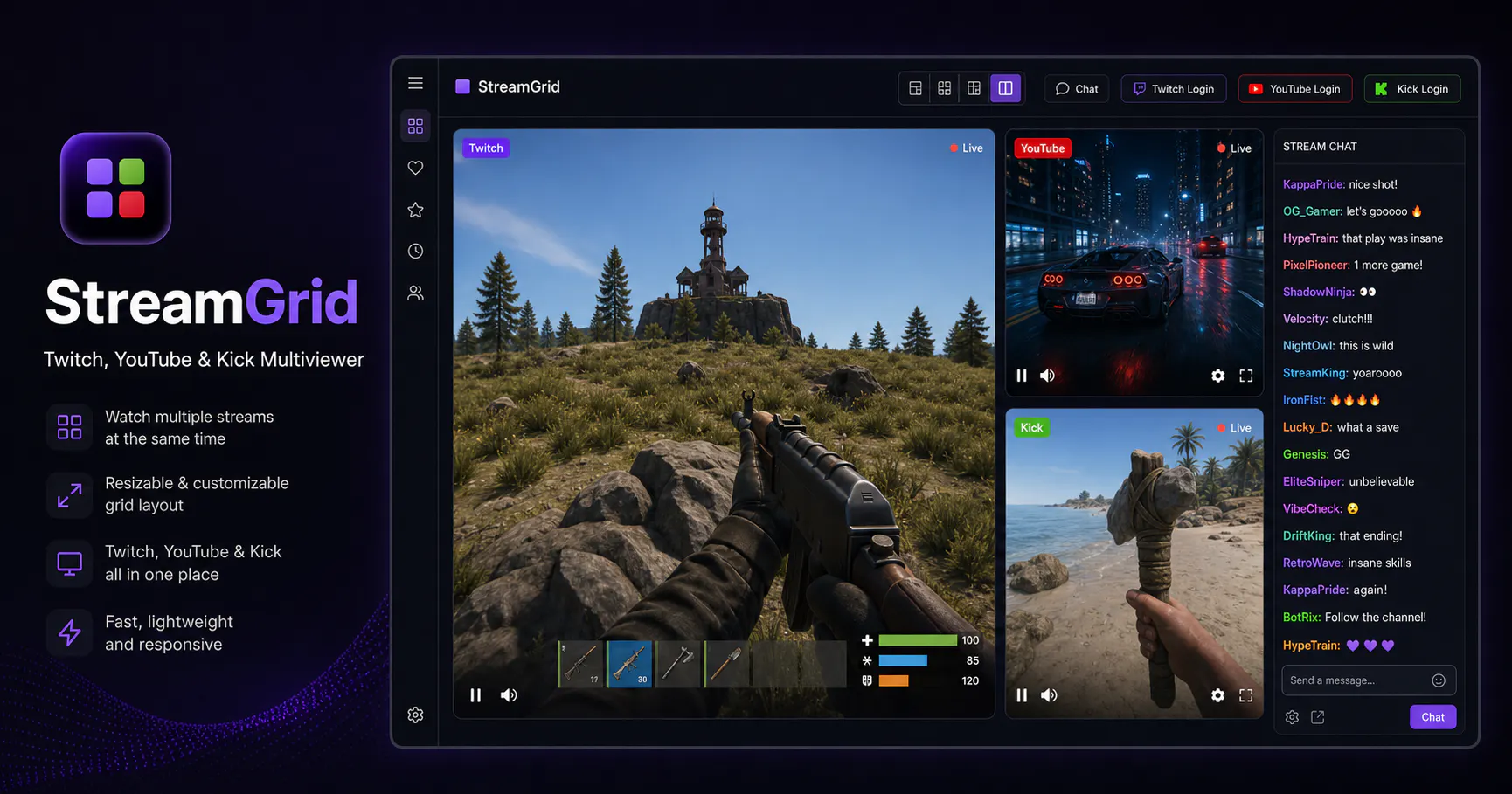Open history clock icon in sidebar
Image resolution: width=1512 pixels, height=794 pixels.
pos(415,251)
